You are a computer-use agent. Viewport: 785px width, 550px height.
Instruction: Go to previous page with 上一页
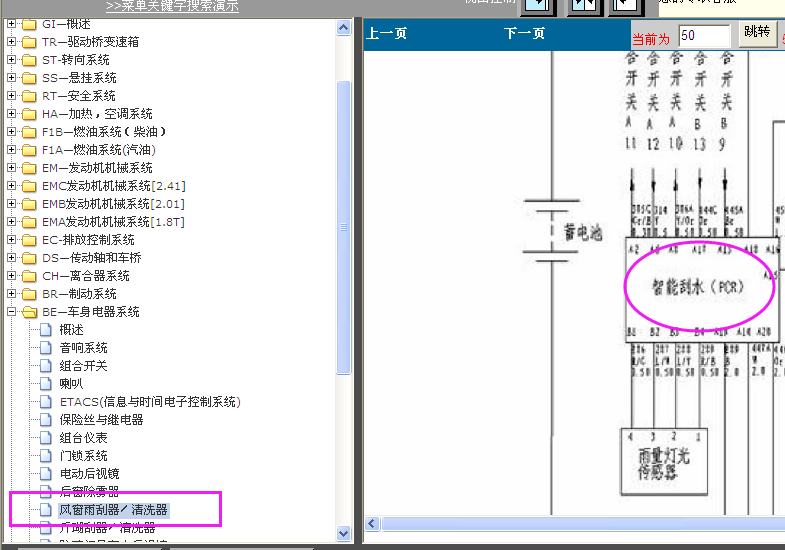pyautogui.click(x=386, y=34)
